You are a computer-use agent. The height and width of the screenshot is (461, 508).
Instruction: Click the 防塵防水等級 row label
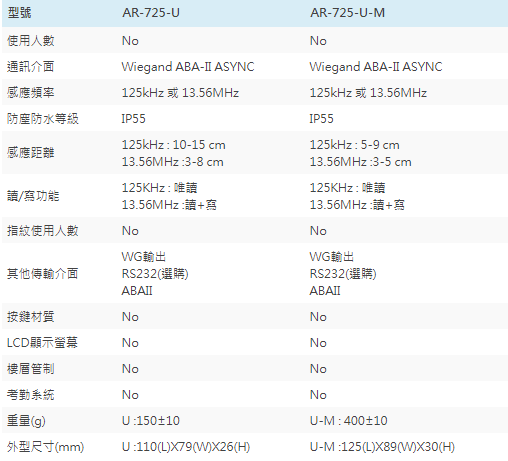[43, 119]
